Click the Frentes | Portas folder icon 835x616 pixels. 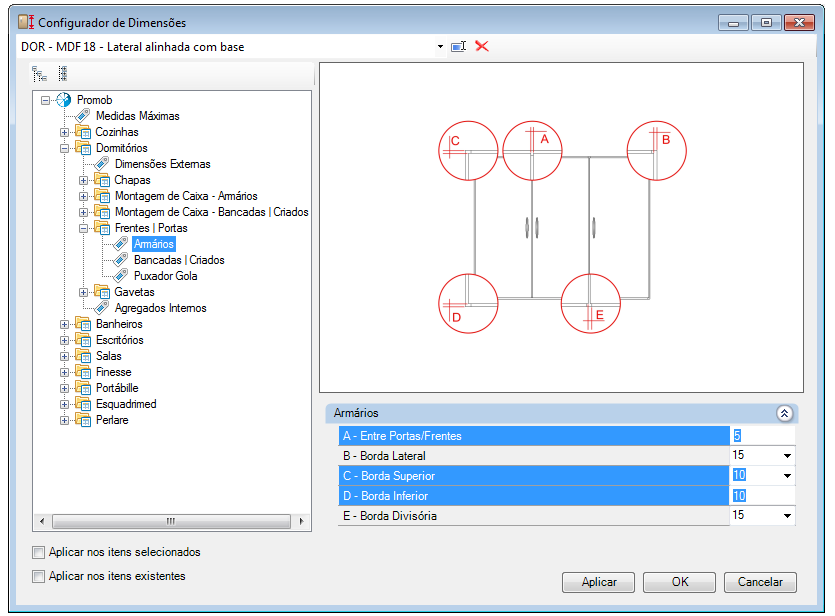point(102,228)
